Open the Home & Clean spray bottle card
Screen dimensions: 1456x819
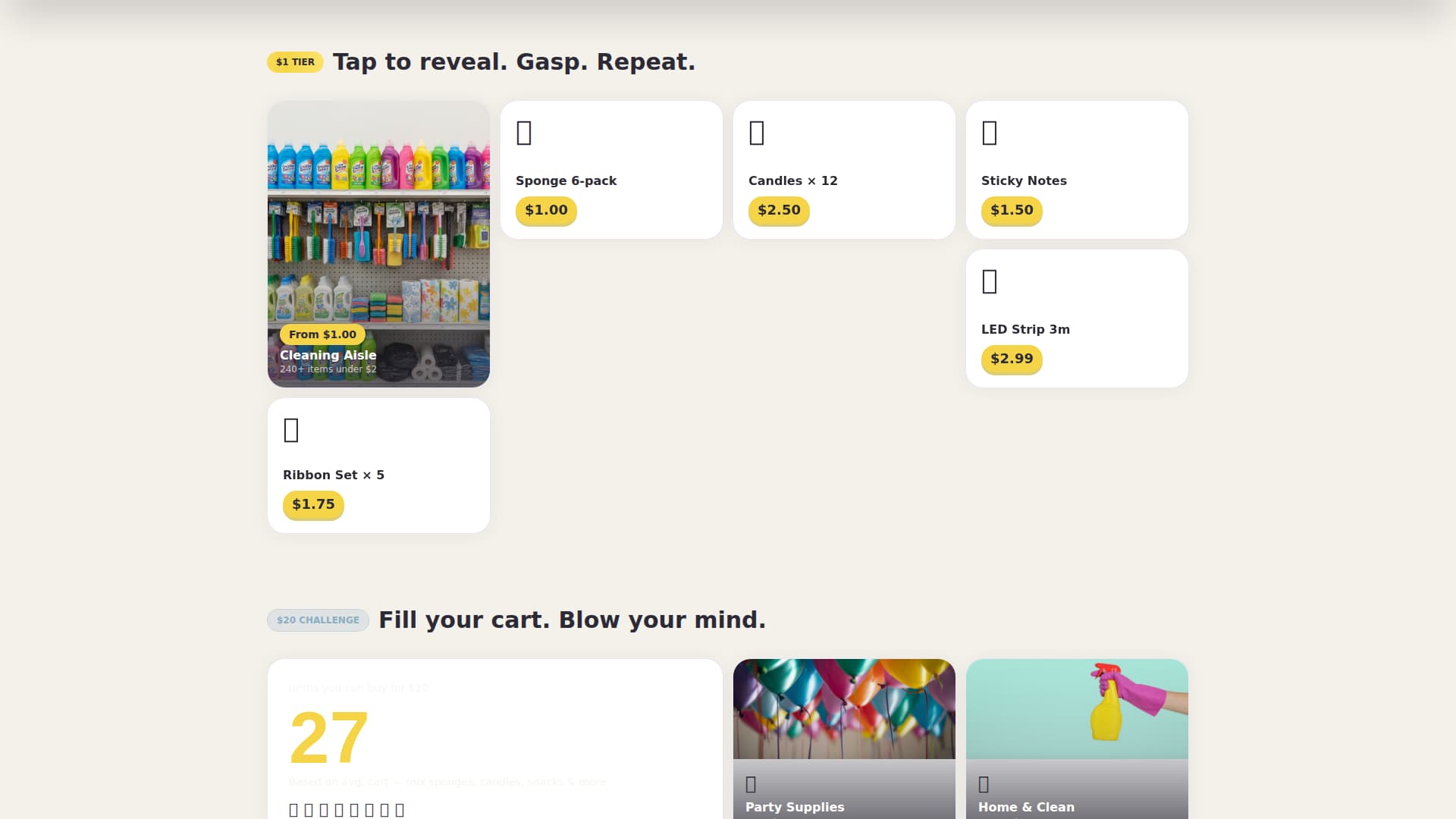click(x=1077, y=739)
